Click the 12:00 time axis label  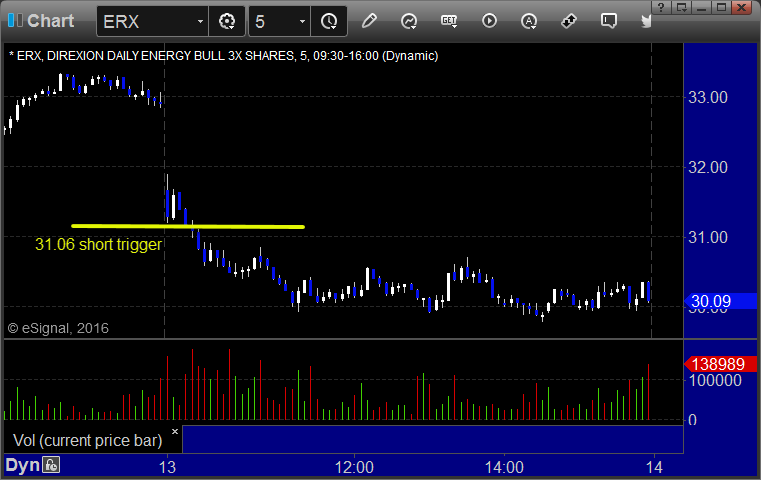[x=354, y=467]
